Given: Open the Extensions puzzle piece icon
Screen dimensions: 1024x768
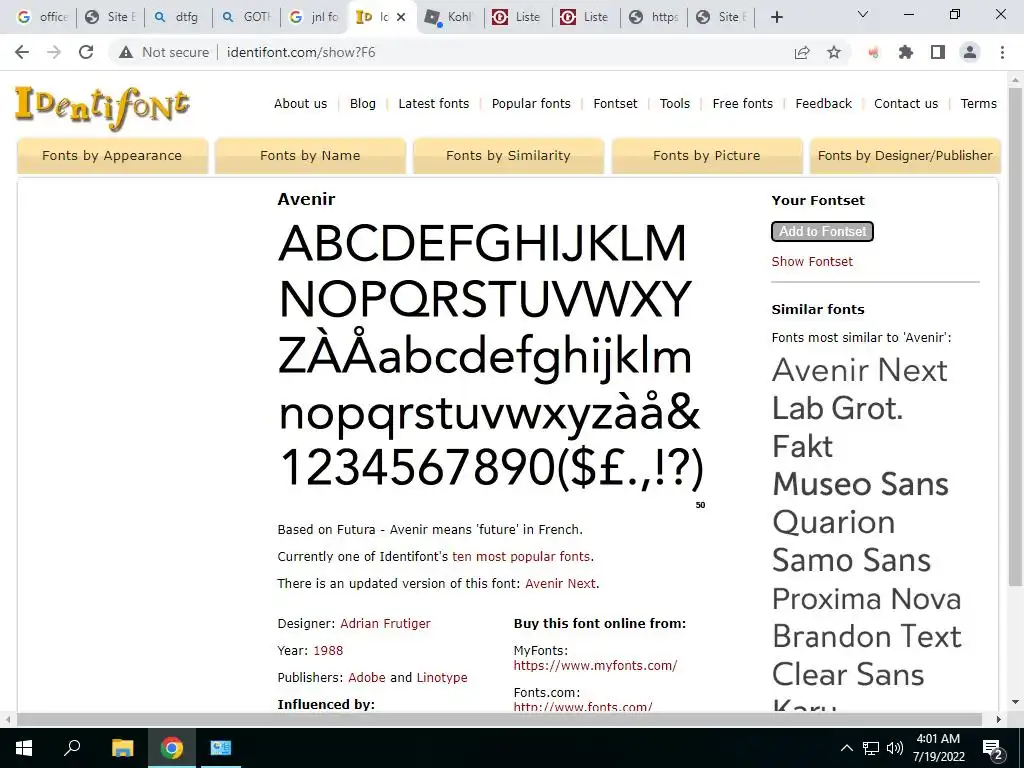Looking at the screenshot, I should coord(906,52).
